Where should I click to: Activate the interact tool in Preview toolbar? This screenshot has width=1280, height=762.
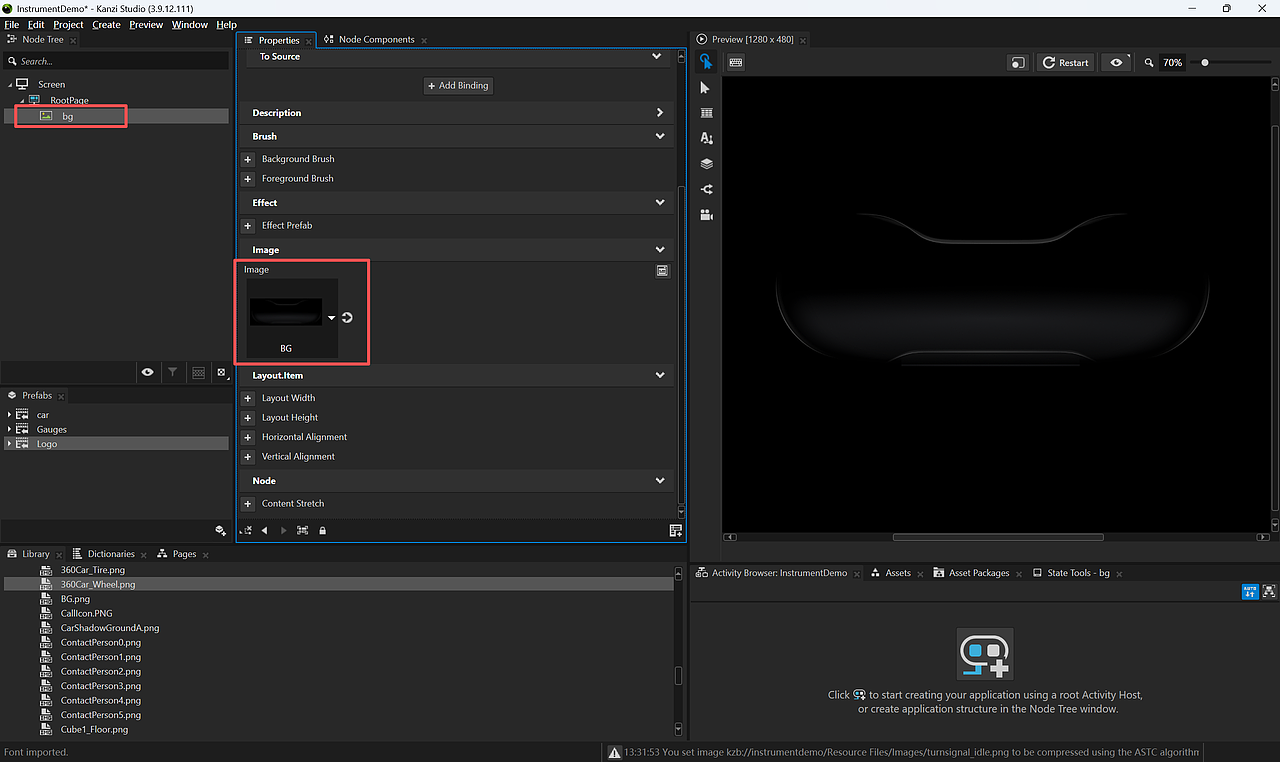click(x=706, y=62)
